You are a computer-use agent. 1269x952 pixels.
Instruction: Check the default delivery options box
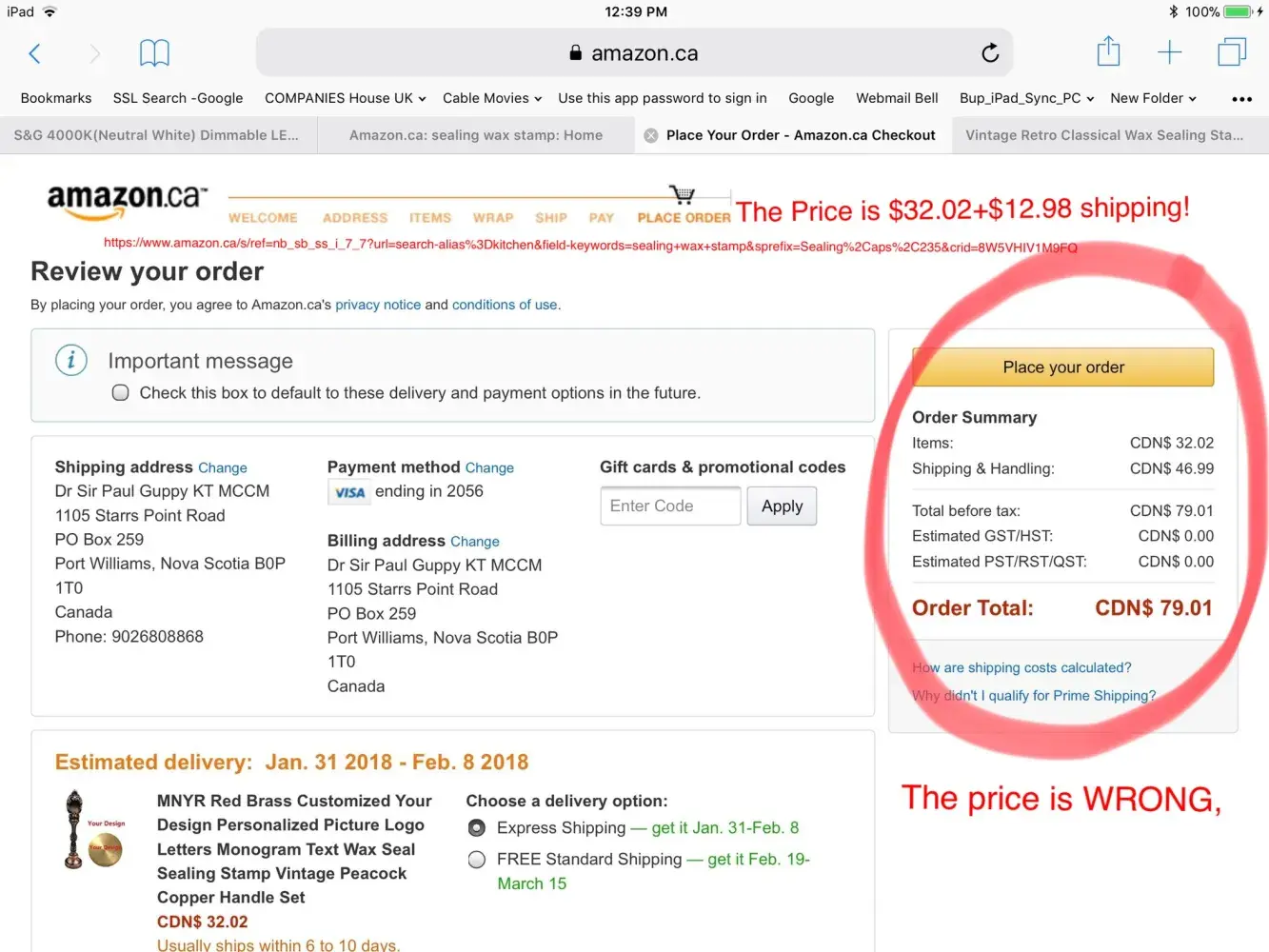(x=121, y=393)
